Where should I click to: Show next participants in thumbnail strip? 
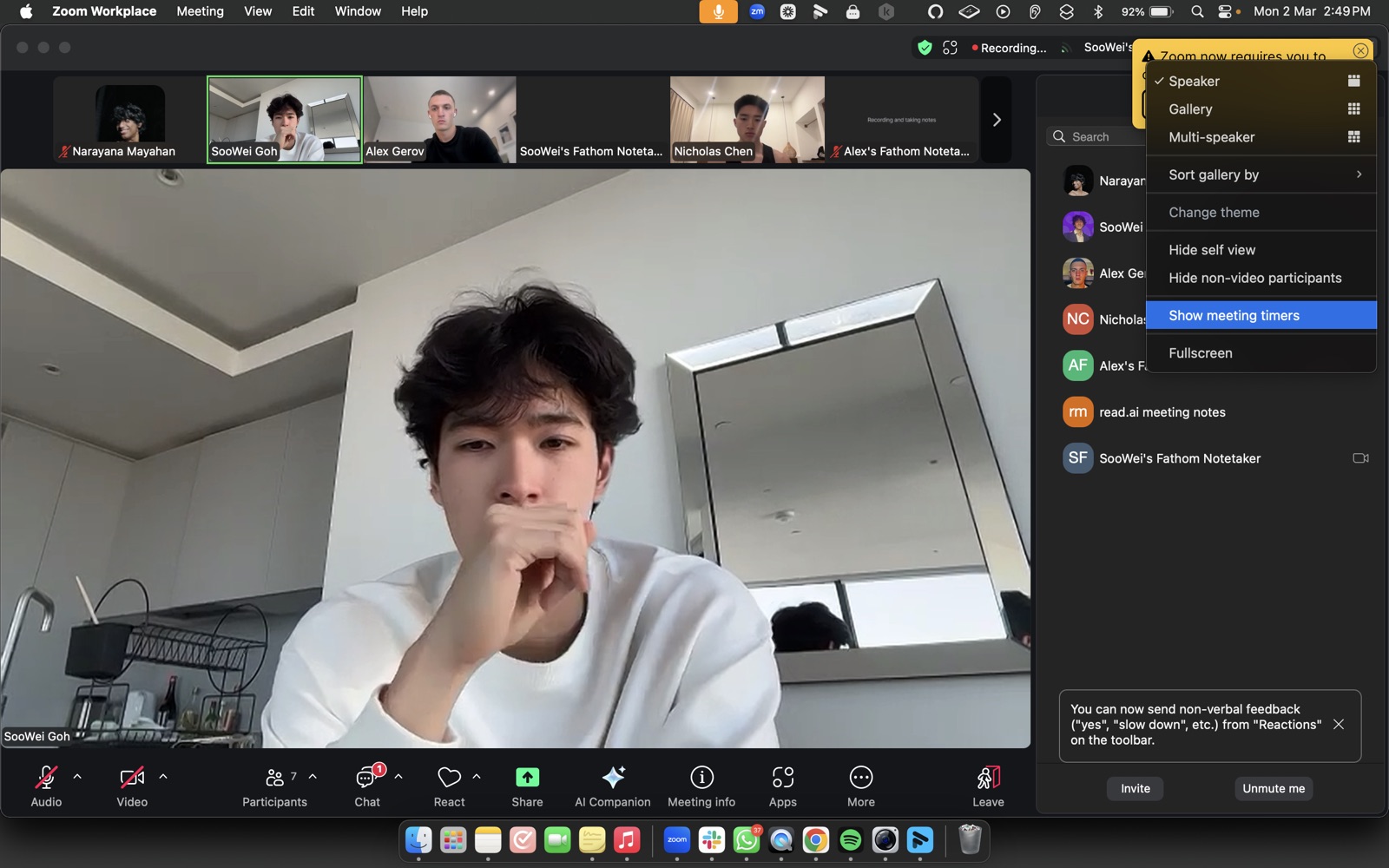coord(997,120)
